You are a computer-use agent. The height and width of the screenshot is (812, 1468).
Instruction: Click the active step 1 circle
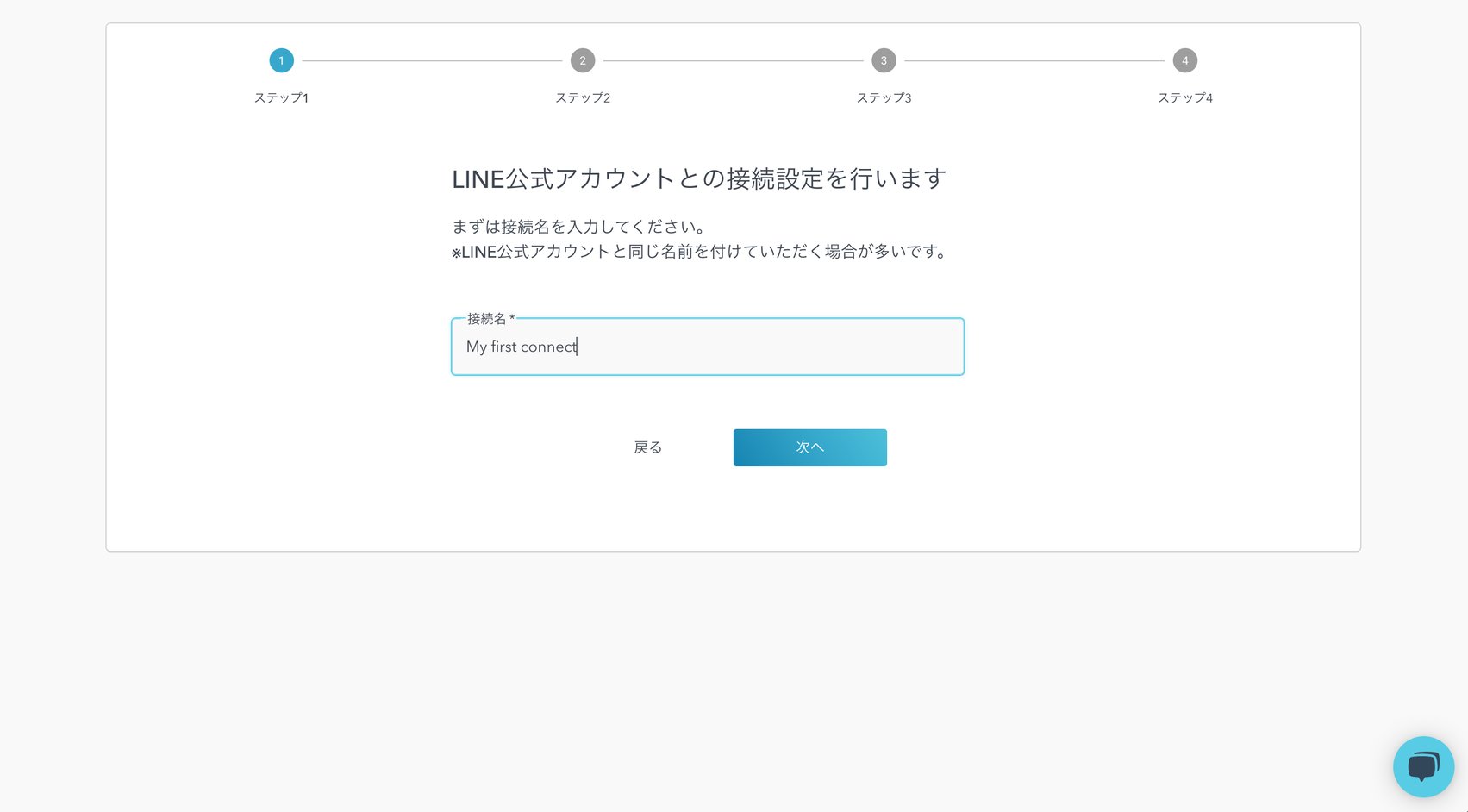click(281, 60)
